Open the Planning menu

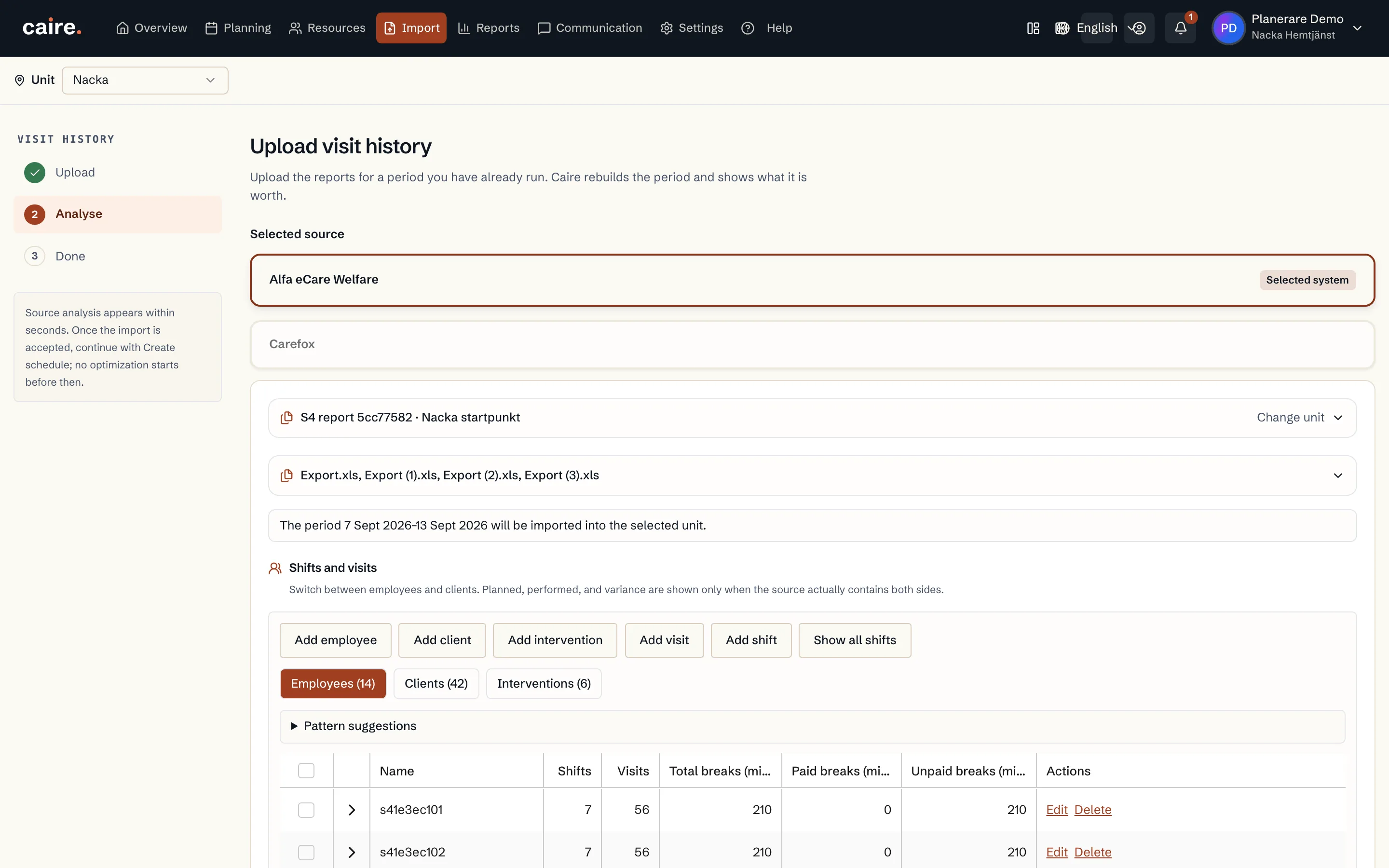point(238,28)
